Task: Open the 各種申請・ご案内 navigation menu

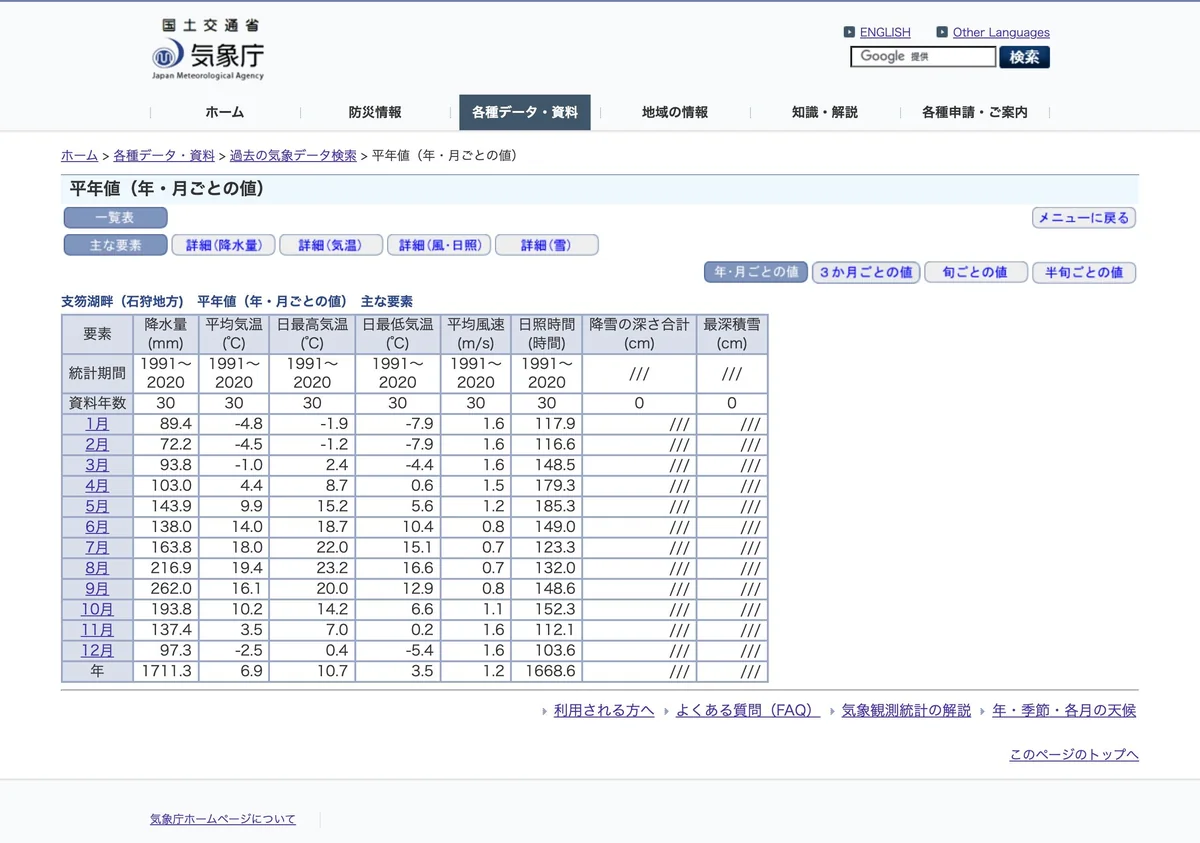Action: 975,112
